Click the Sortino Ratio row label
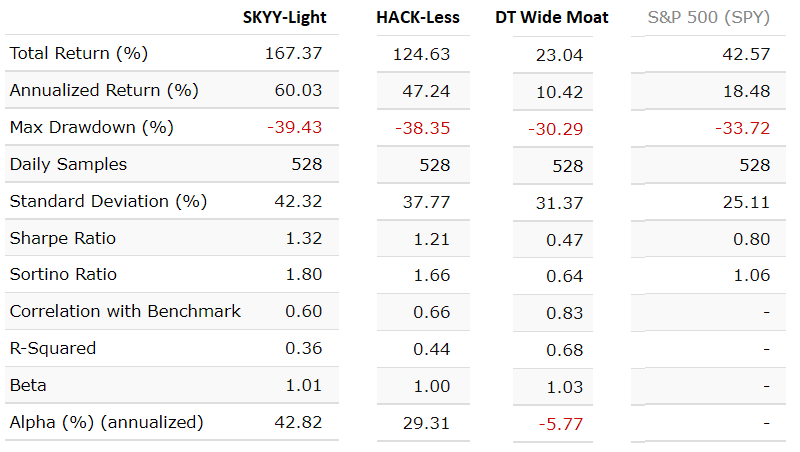 pos(63,274)
